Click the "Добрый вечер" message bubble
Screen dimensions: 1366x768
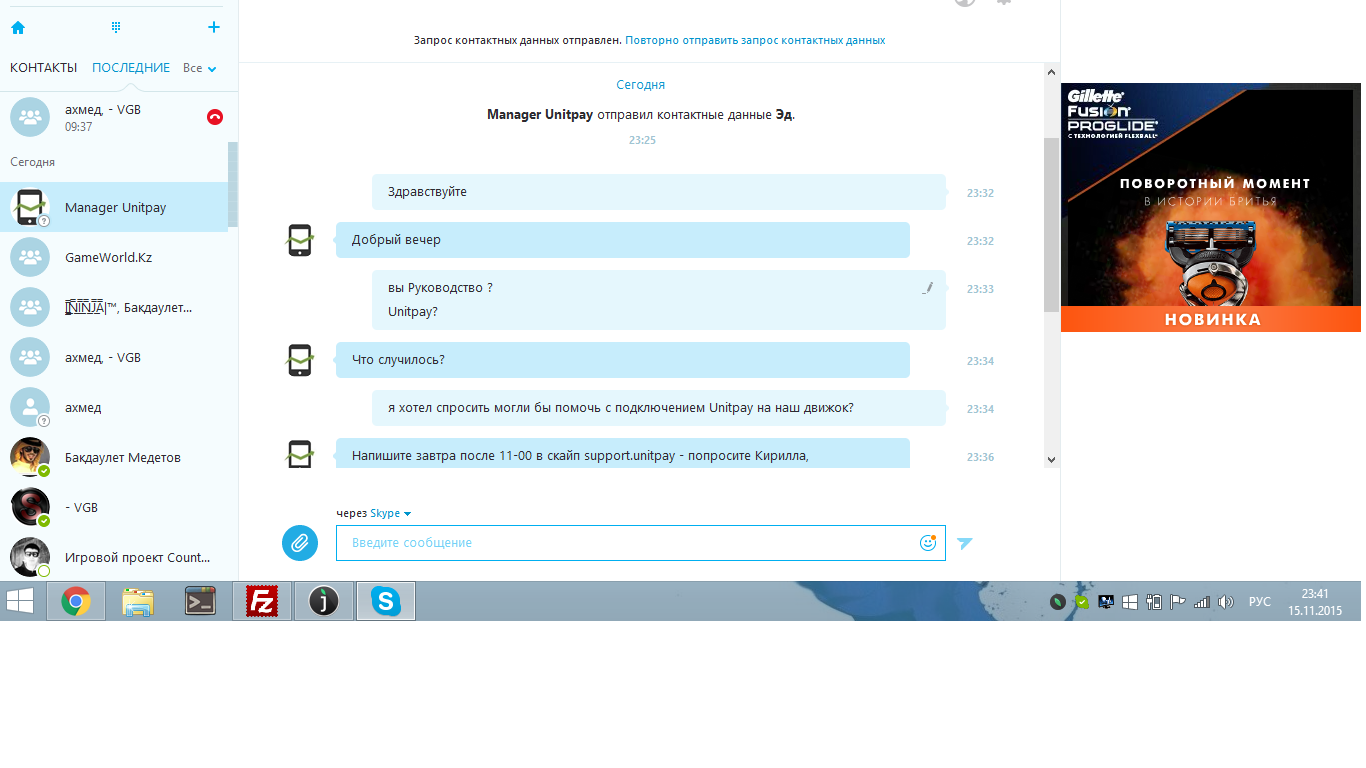pos(623,240)
